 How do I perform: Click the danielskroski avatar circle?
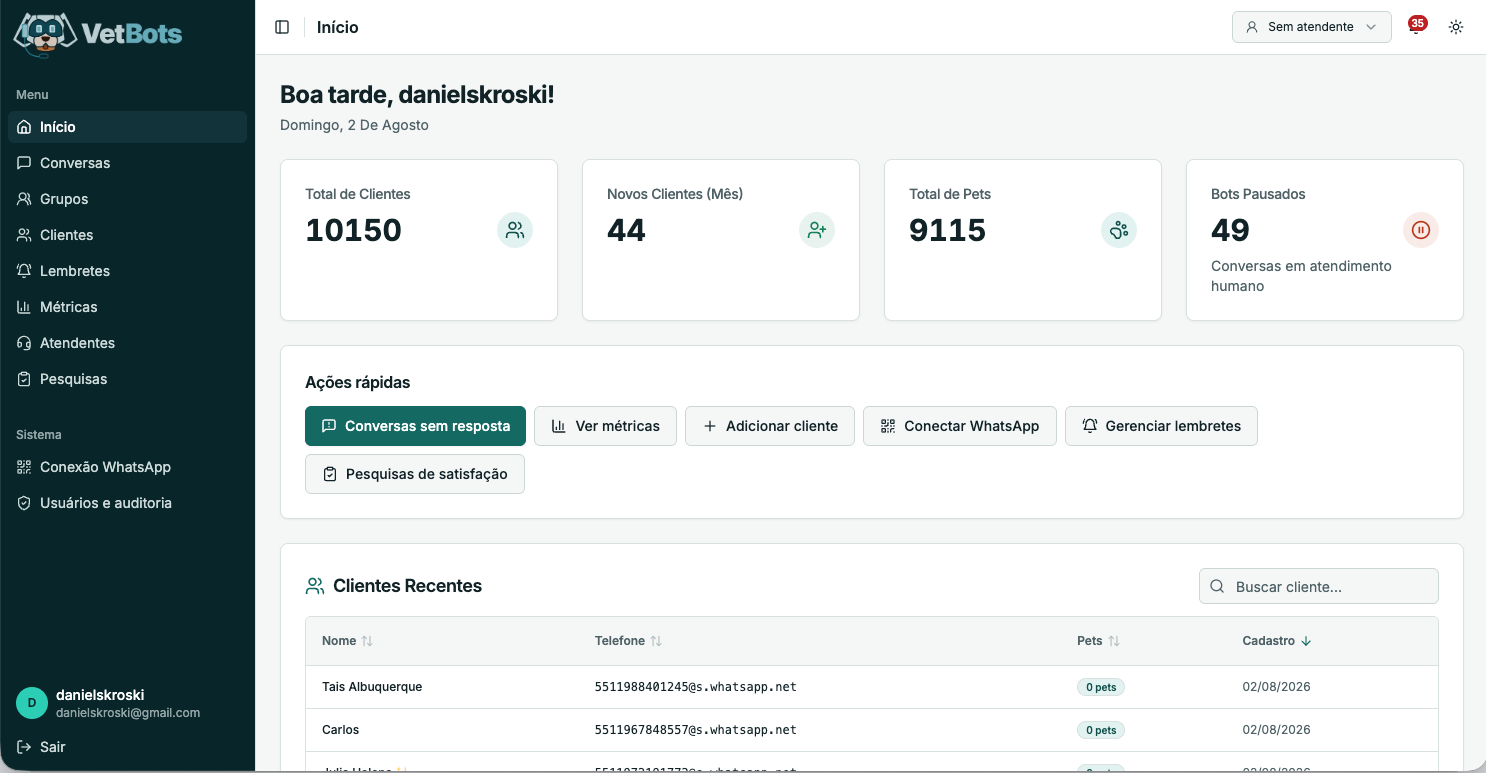(32, 703)
